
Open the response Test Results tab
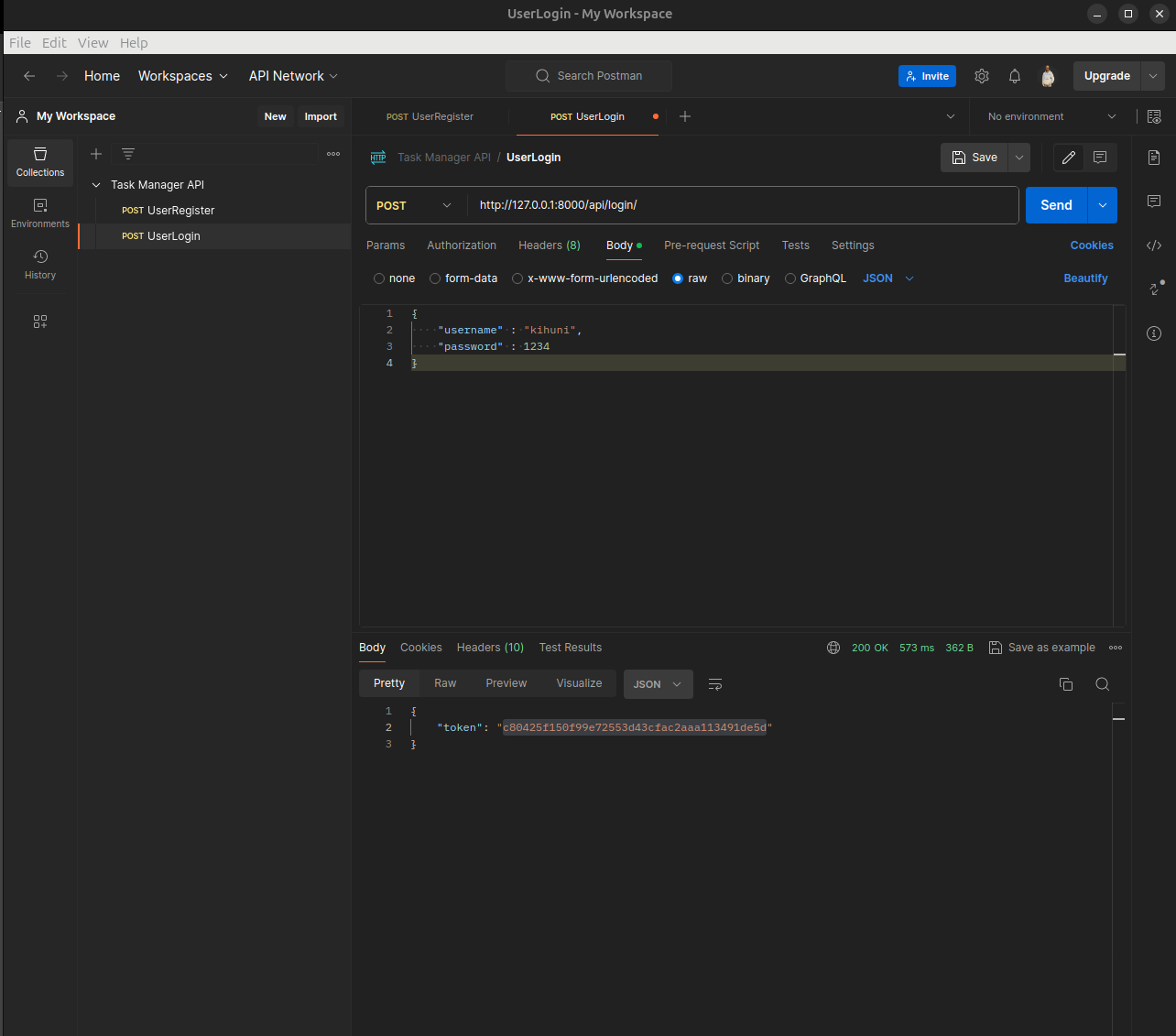click(571, 648)
